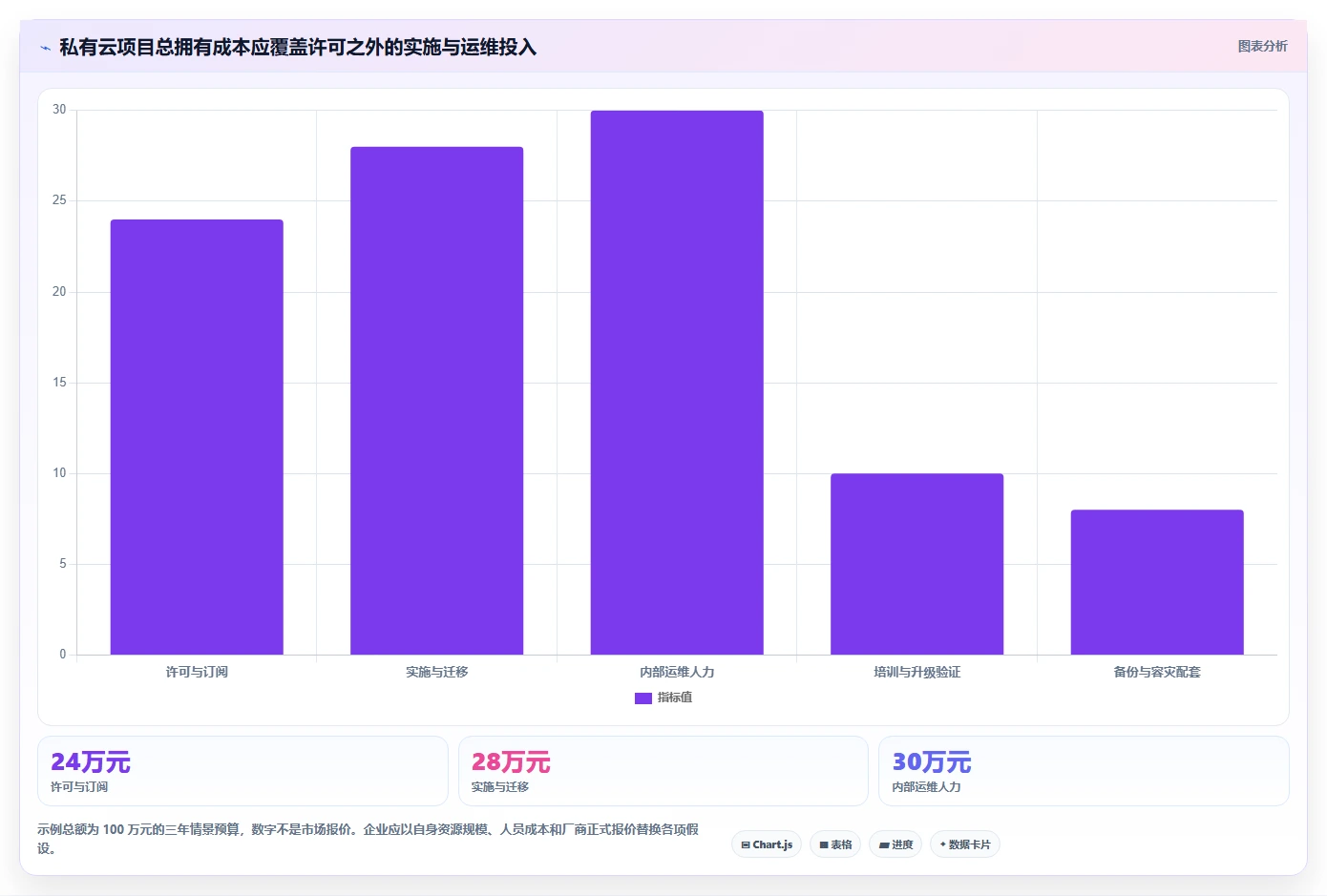
Task: Click the 30万元 data card value
Action: click(932, 761)
